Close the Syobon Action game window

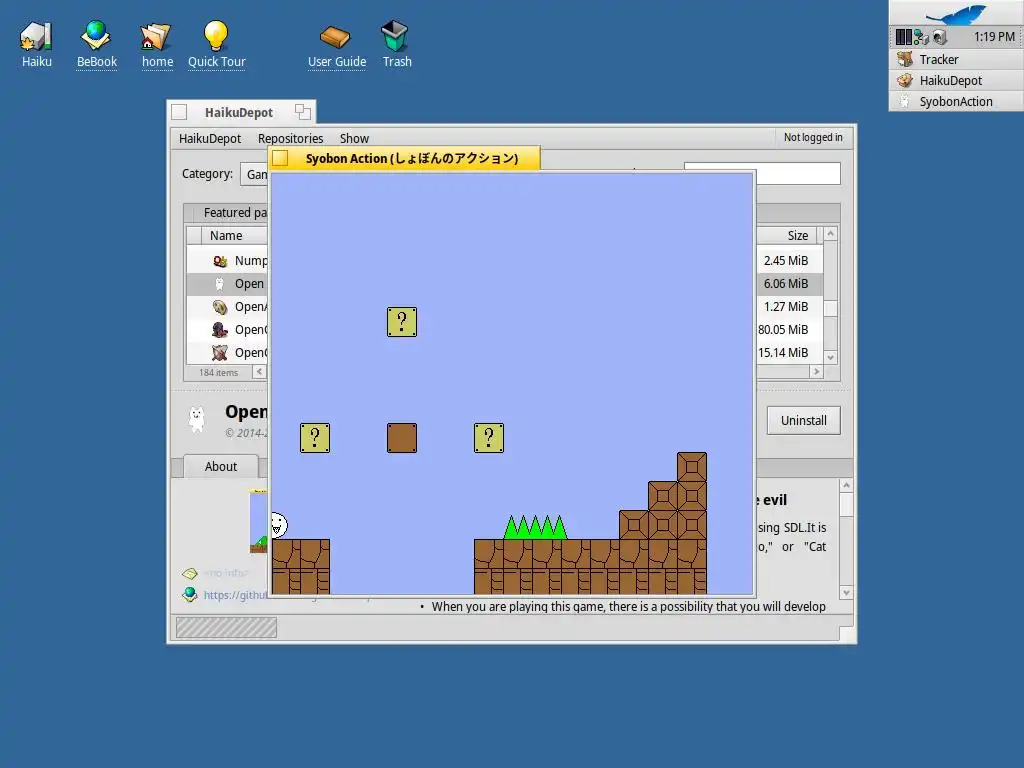pos(280,158)
